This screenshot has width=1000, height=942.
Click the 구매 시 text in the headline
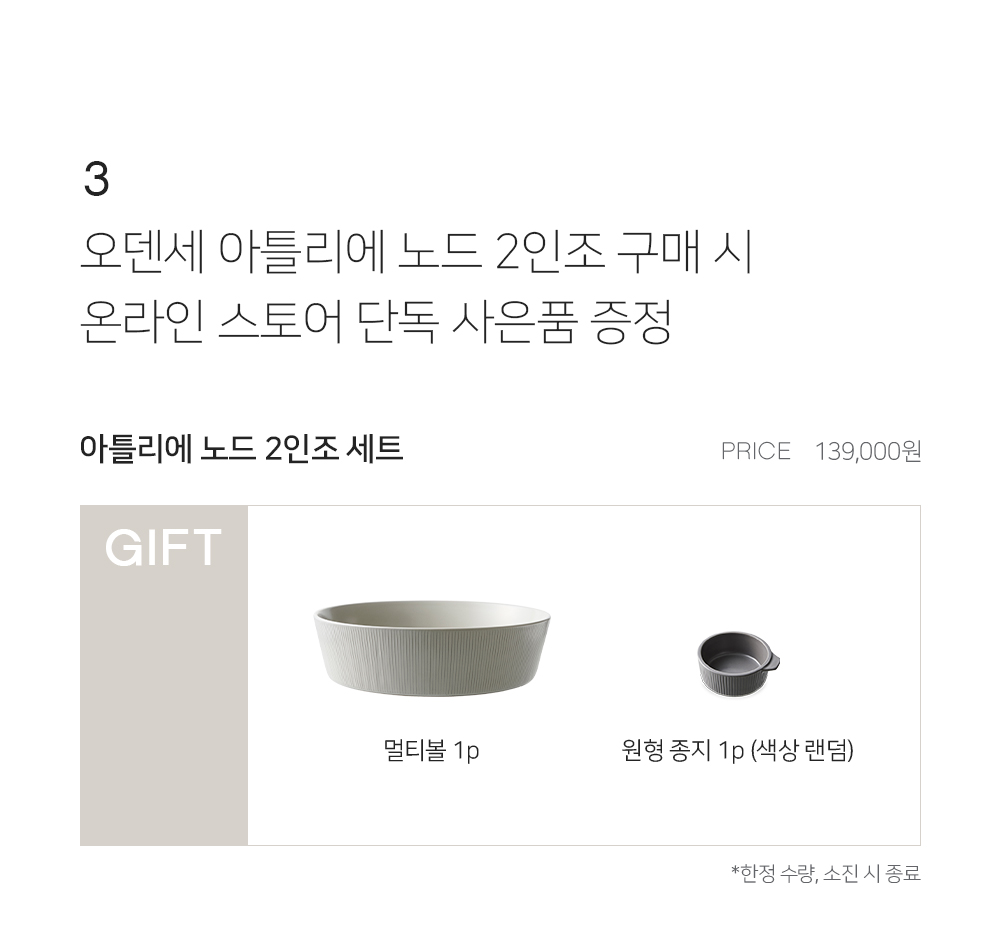pyautogui.click(x=684, y=251)
